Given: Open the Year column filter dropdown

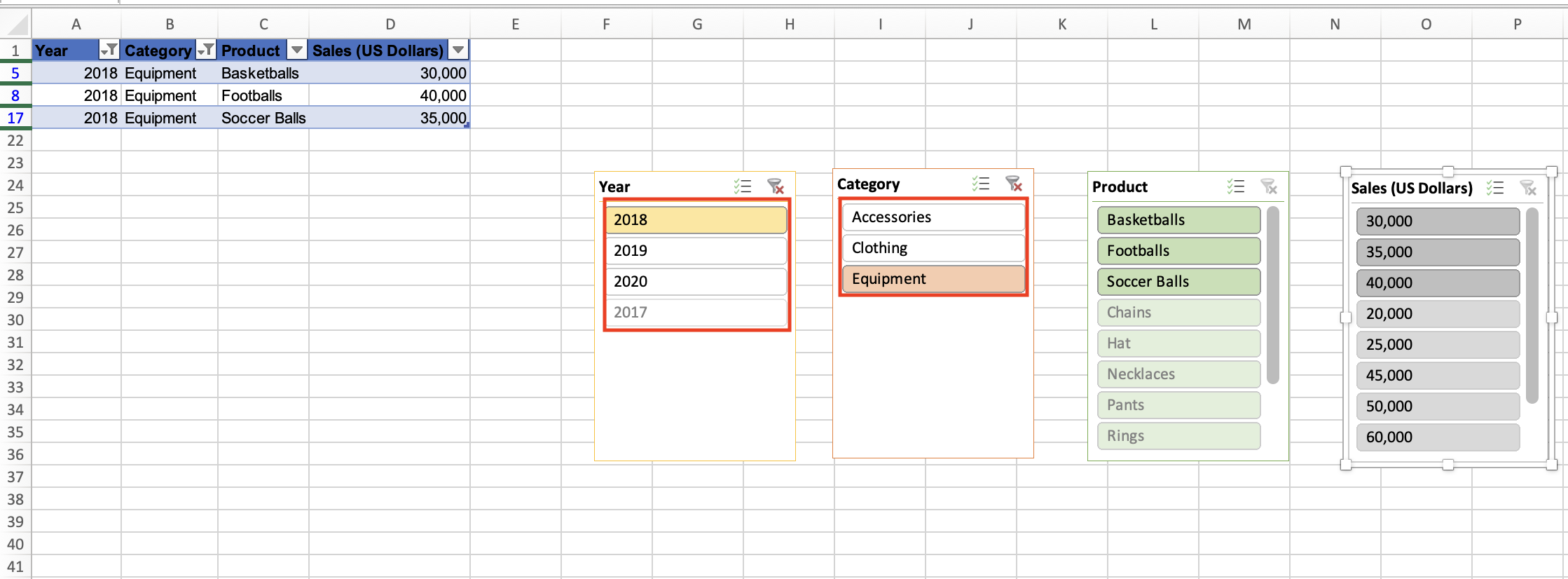Looking at the screenshot, I should pyautogui.click(x=110, y=50).
